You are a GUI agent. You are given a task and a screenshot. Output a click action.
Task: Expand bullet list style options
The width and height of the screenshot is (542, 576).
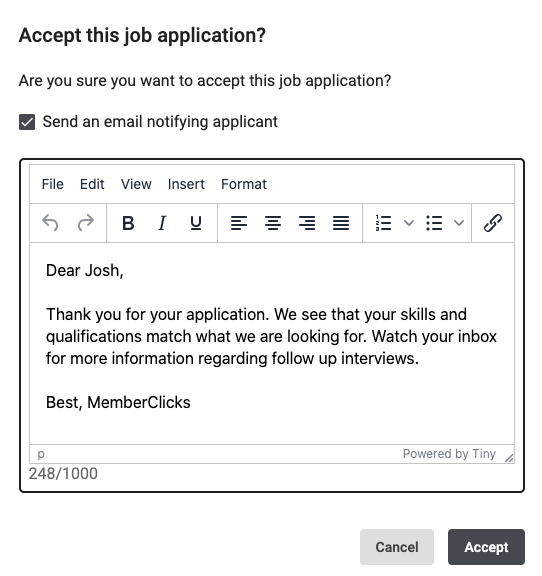[x=459, y=223]
